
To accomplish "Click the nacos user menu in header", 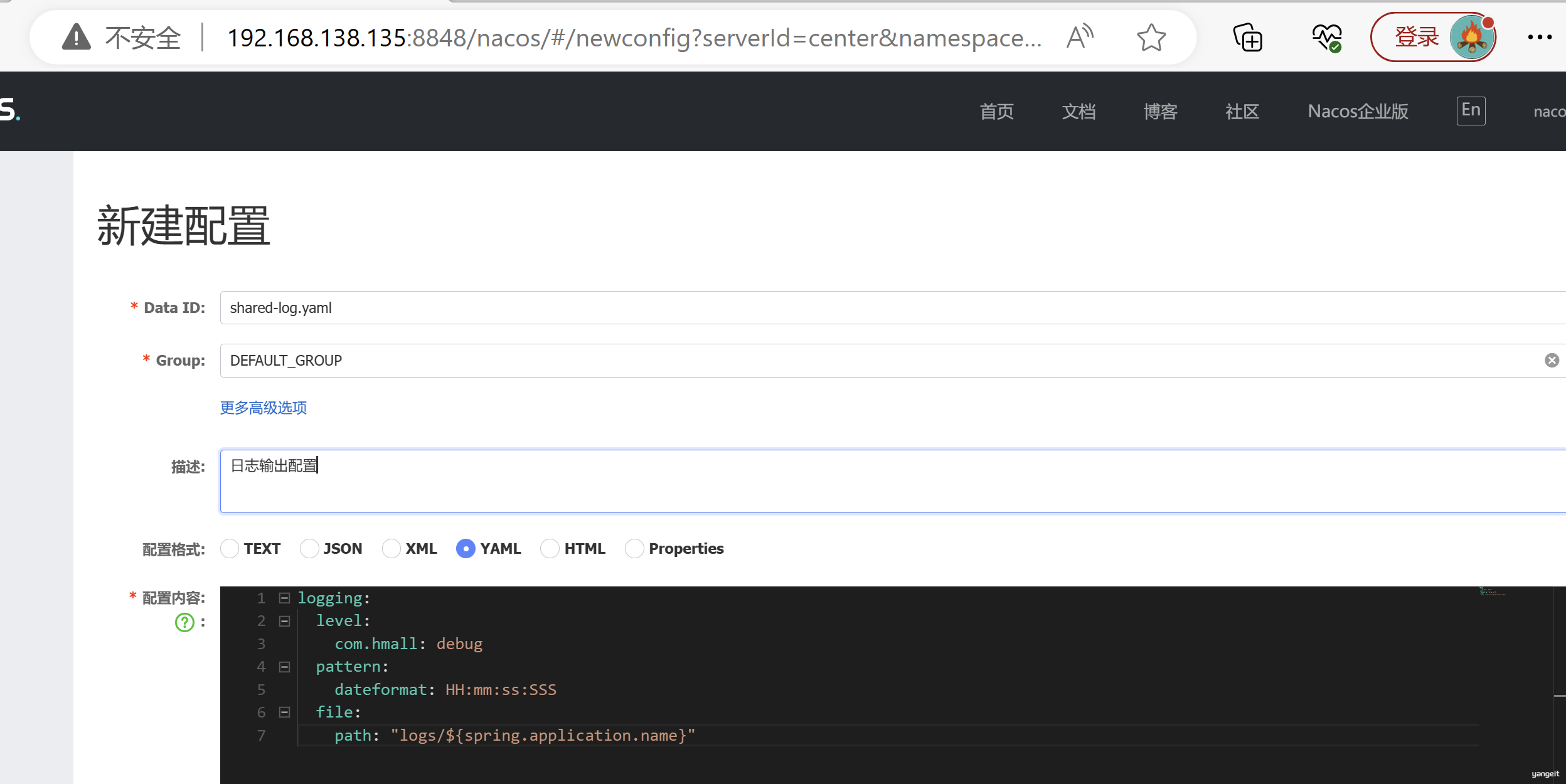I will coord(1550,112).
